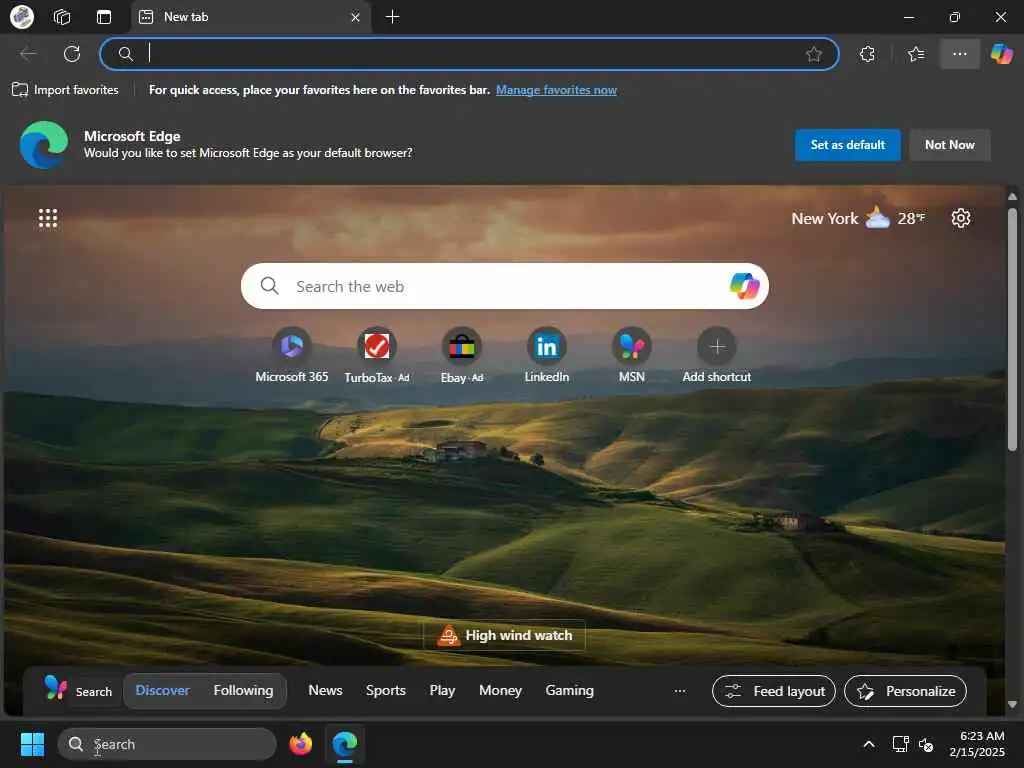The height and width of the screenshot is (768, 1024).
Task: Click Copilot icon in web search box
Action: tap(744, 286)
